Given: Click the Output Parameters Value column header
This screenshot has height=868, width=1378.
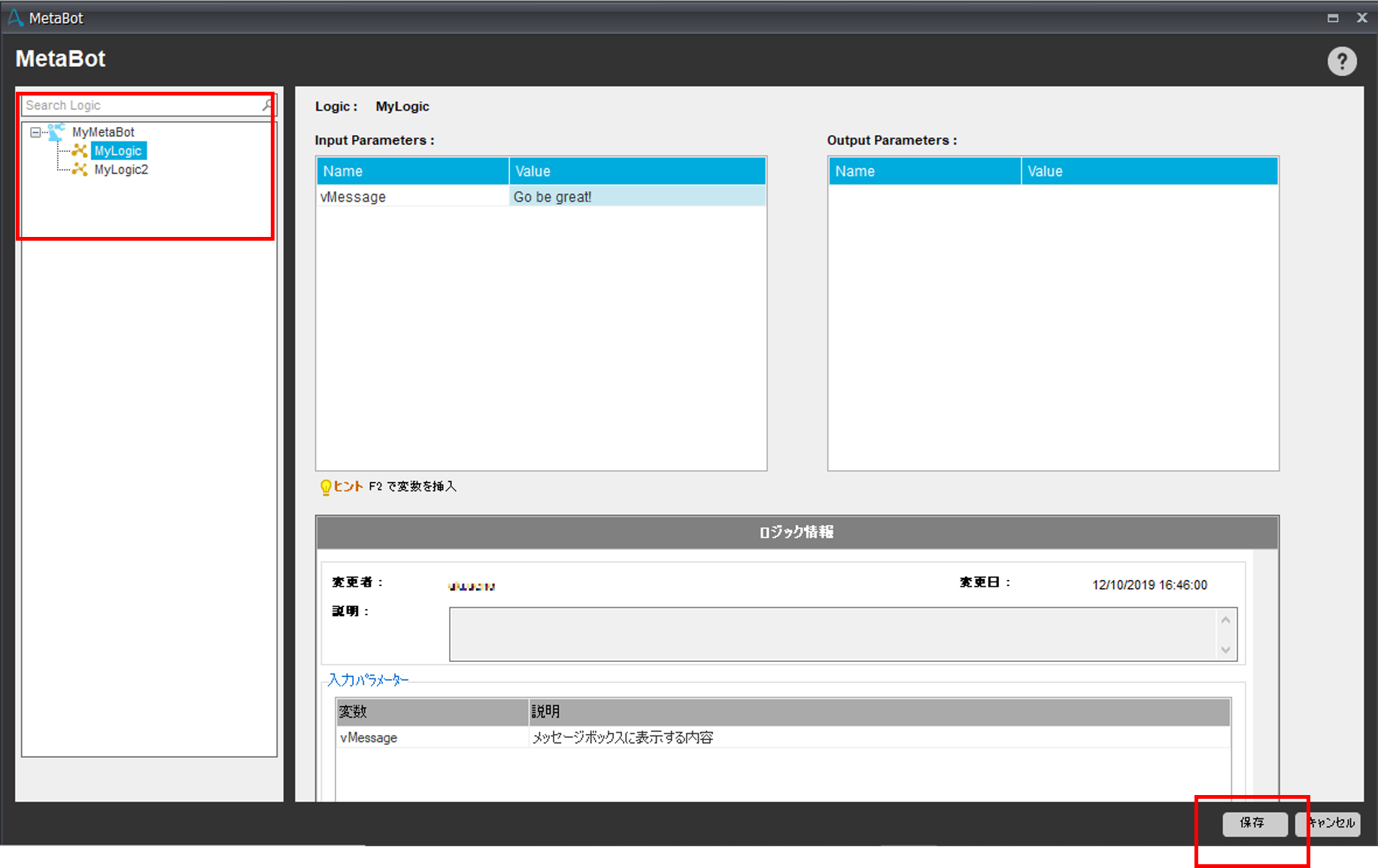Looking at the screenshot, I should [1150, 171].
